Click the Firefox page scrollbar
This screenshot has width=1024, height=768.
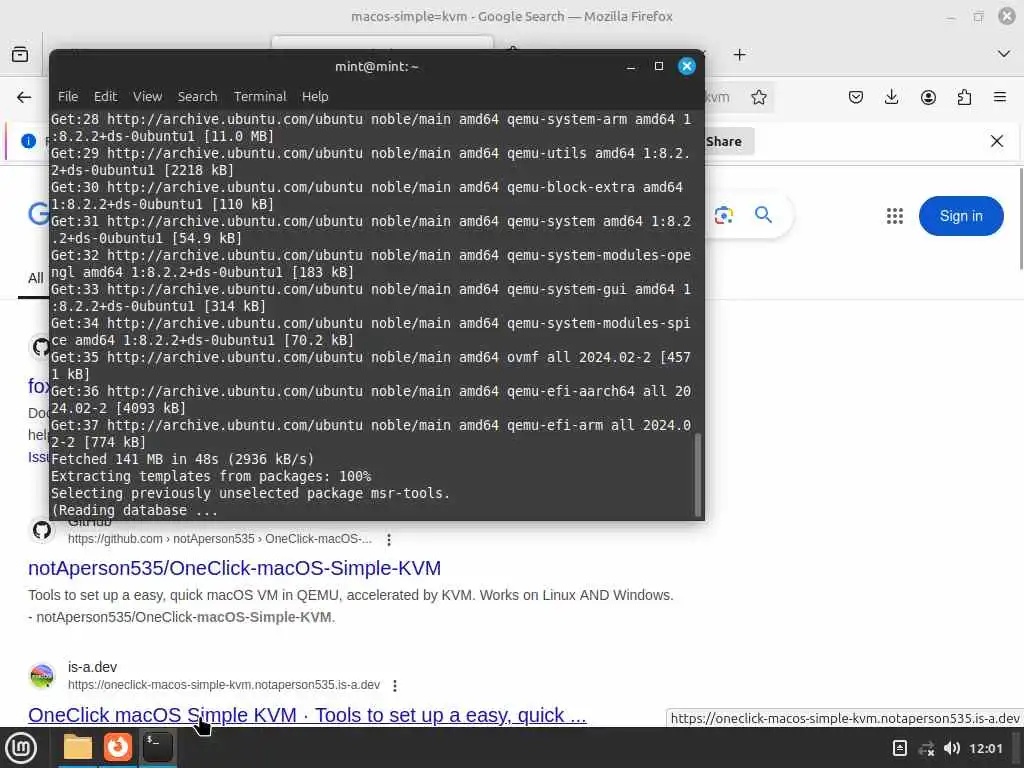coord(1021,218)
